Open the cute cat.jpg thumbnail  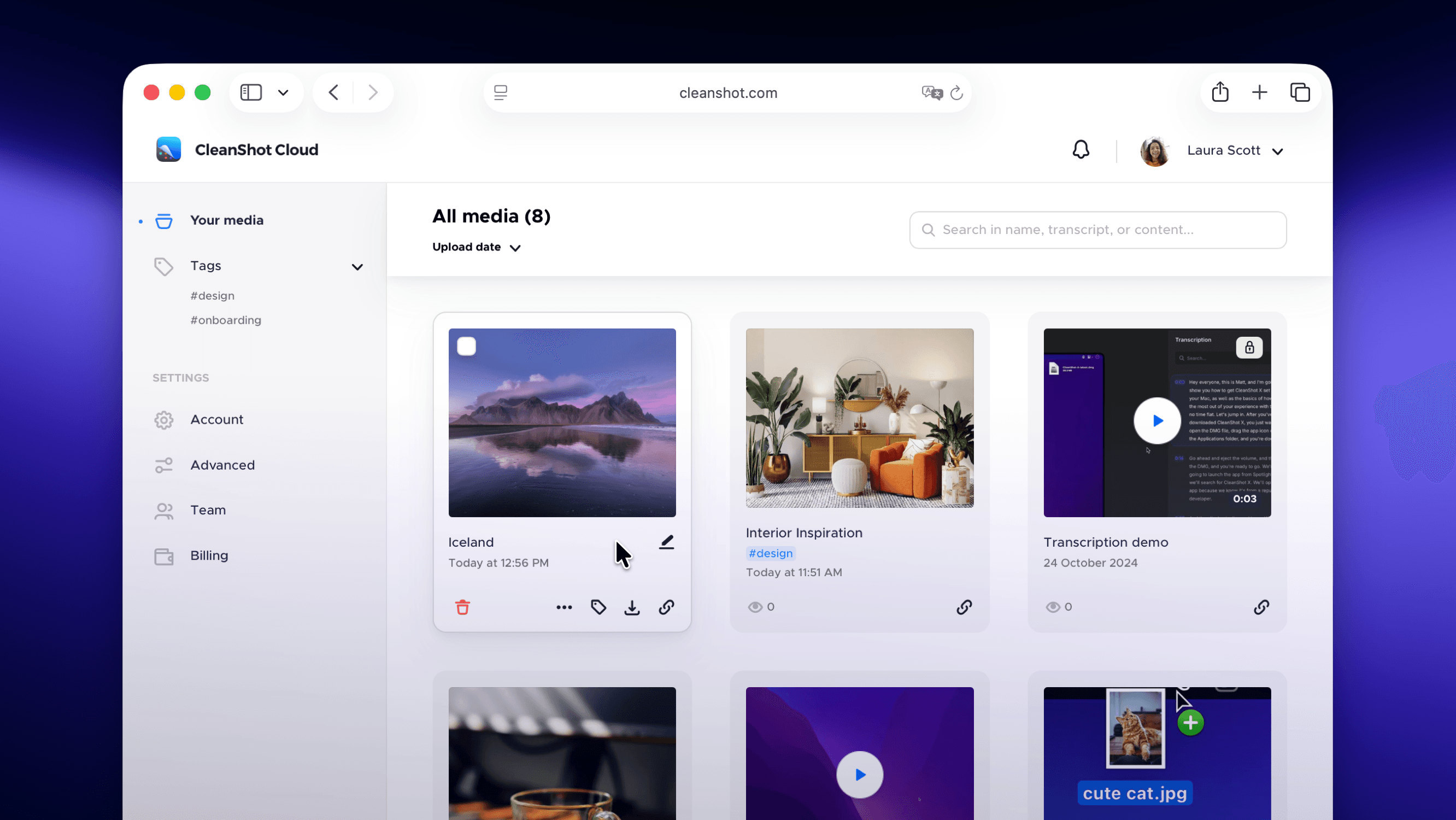click(x=1157, y=753)
